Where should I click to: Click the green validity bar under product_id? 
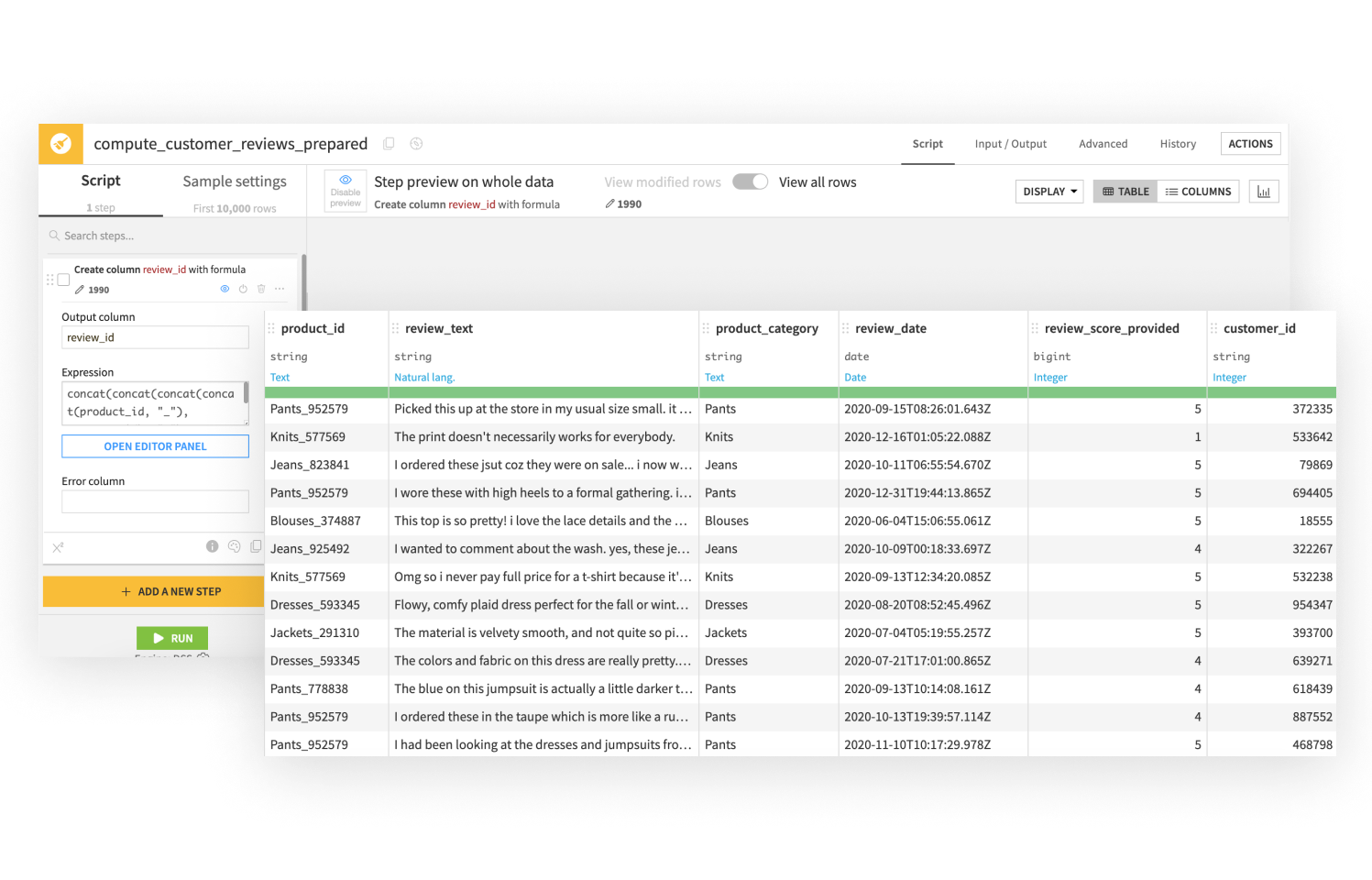click(326, 392)
